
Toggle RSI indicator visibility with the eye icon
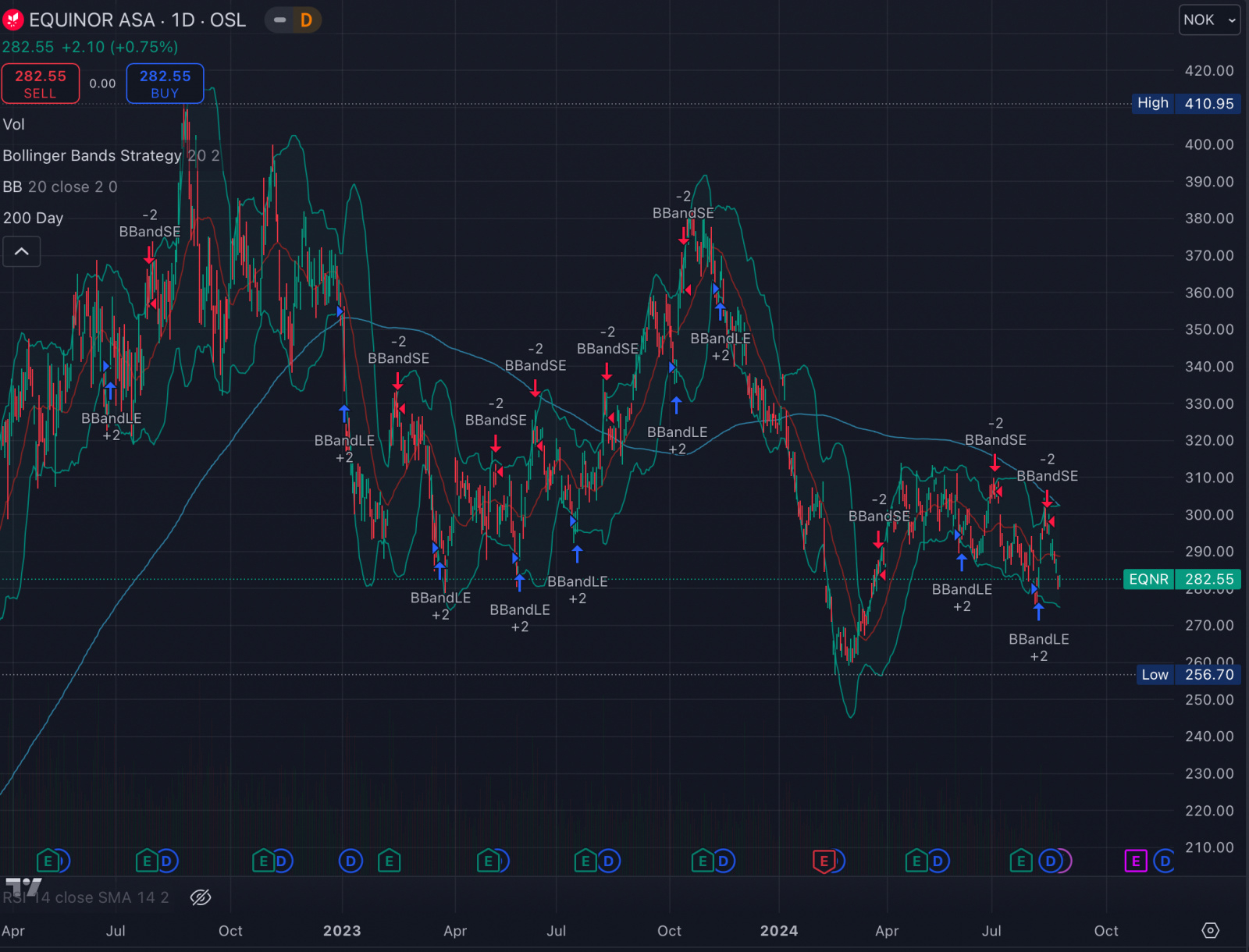(201, 897)
